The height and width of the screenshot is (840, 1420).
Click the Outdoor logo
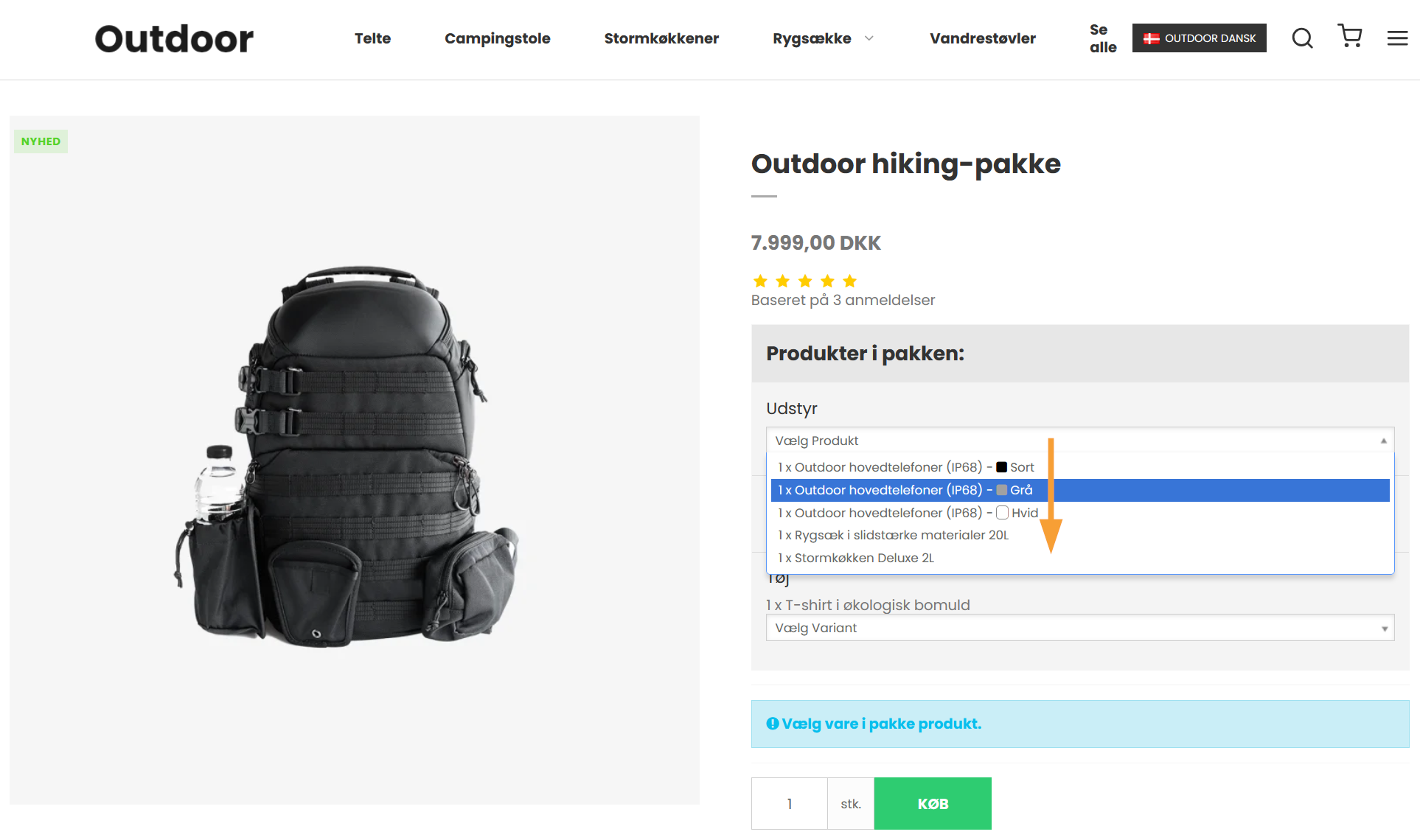(x=174, y=39)
